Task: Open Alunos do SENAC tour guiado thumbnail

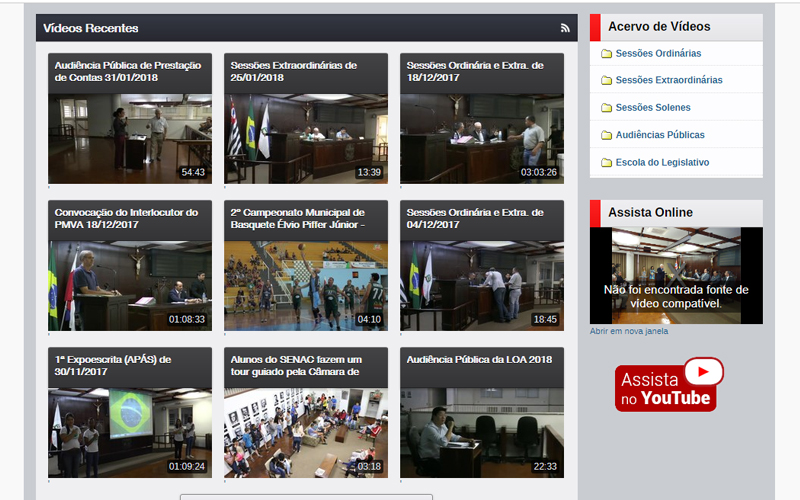Action: (x=306, y=433)
